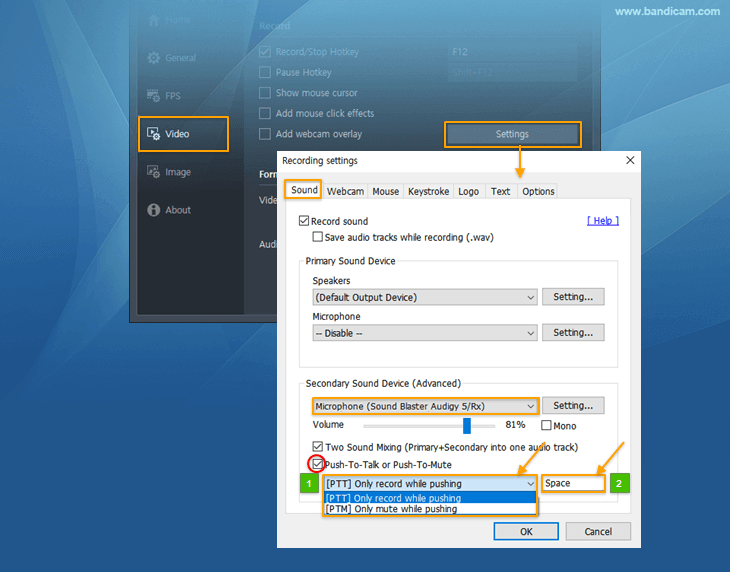Open the FPS section in sidebar

pyautogui.click(x=164, y=96)
